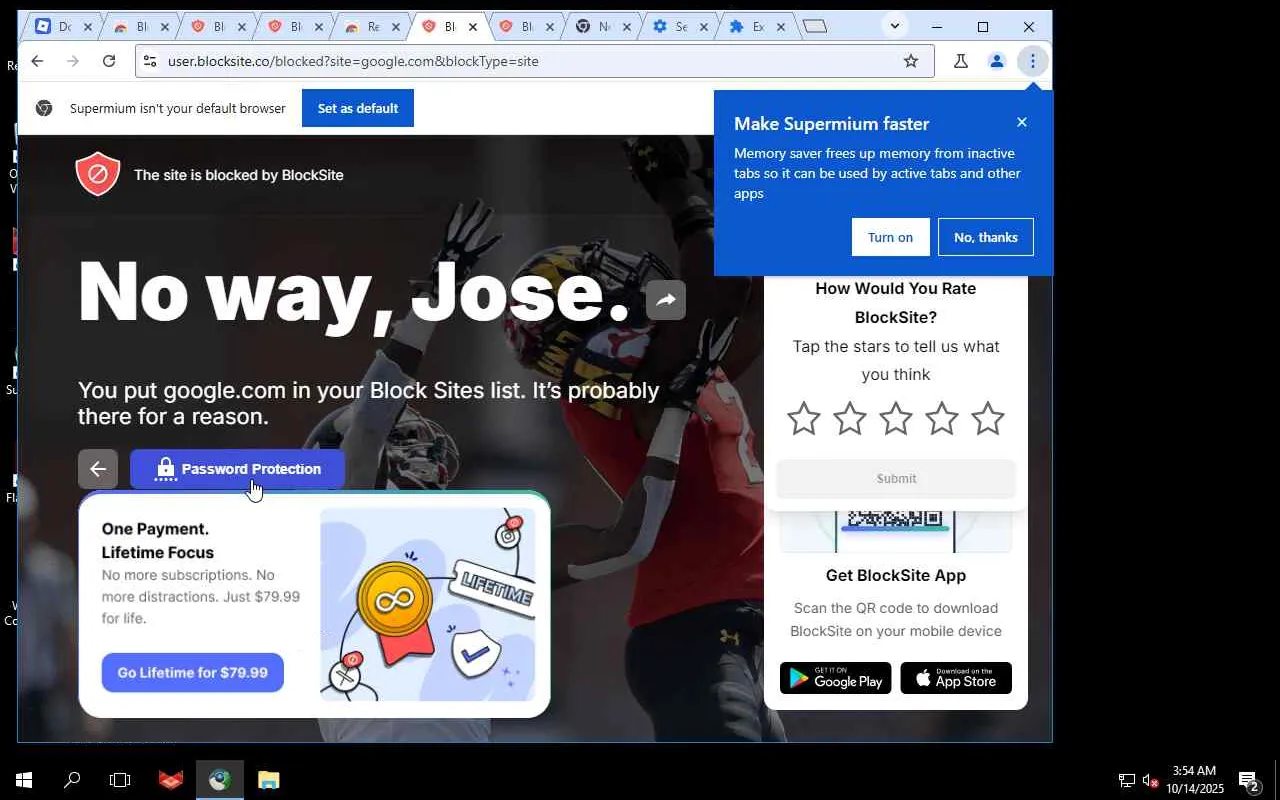1280x800 pixels.
Task: Click the red fox app taskbar icon
Action: coord(171,780)
